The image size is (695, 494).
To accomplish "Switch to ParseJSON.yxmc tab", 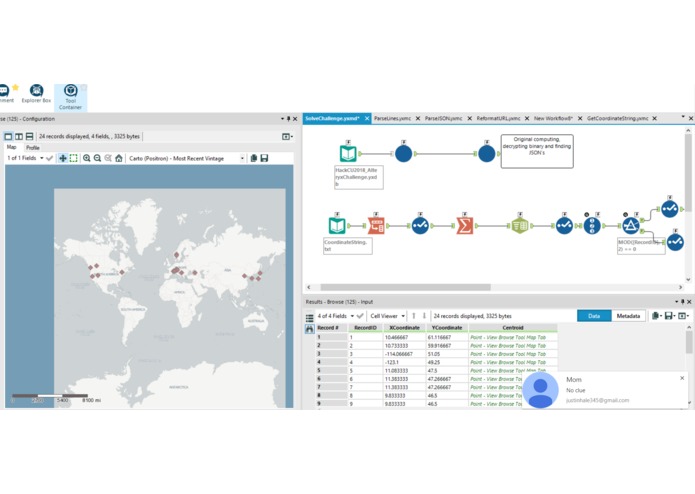I will (443, 118).
